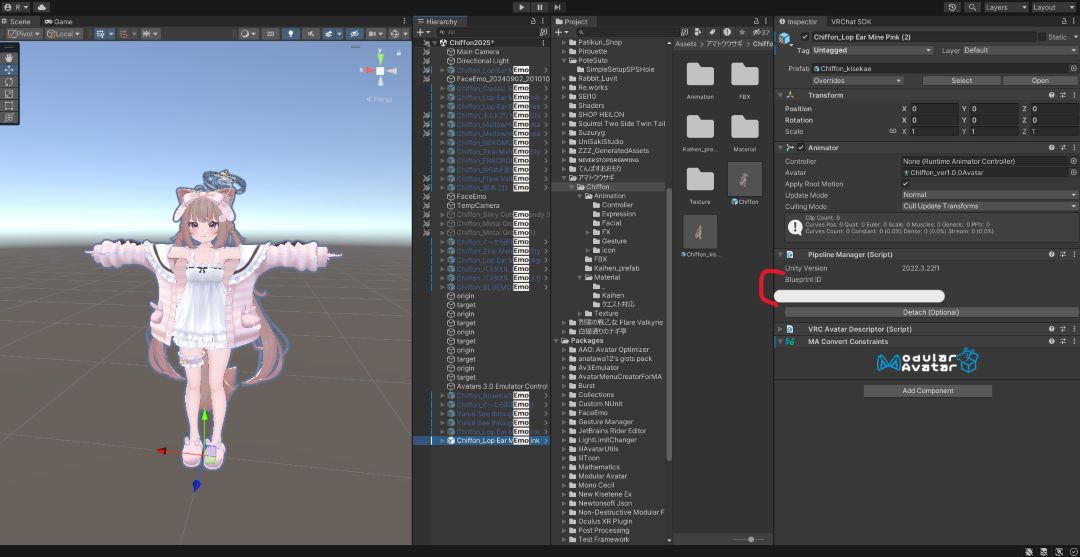Open Local handle rotation dropdown
This screenshot has height=557, width=1080.
[64, 34]
